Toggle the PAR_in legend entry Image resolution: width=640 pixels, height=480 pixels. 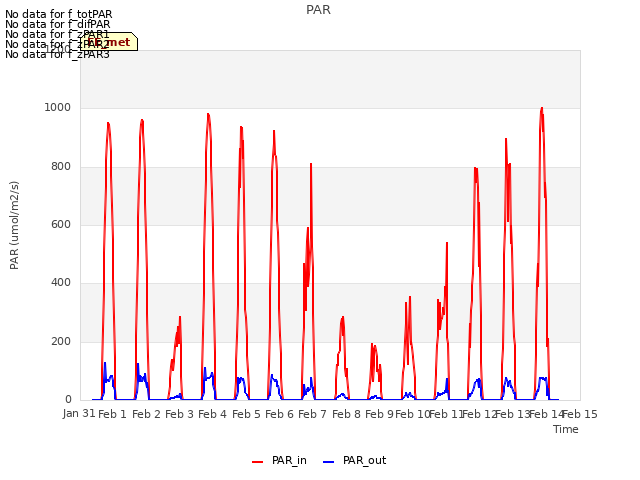coord(279,460)
